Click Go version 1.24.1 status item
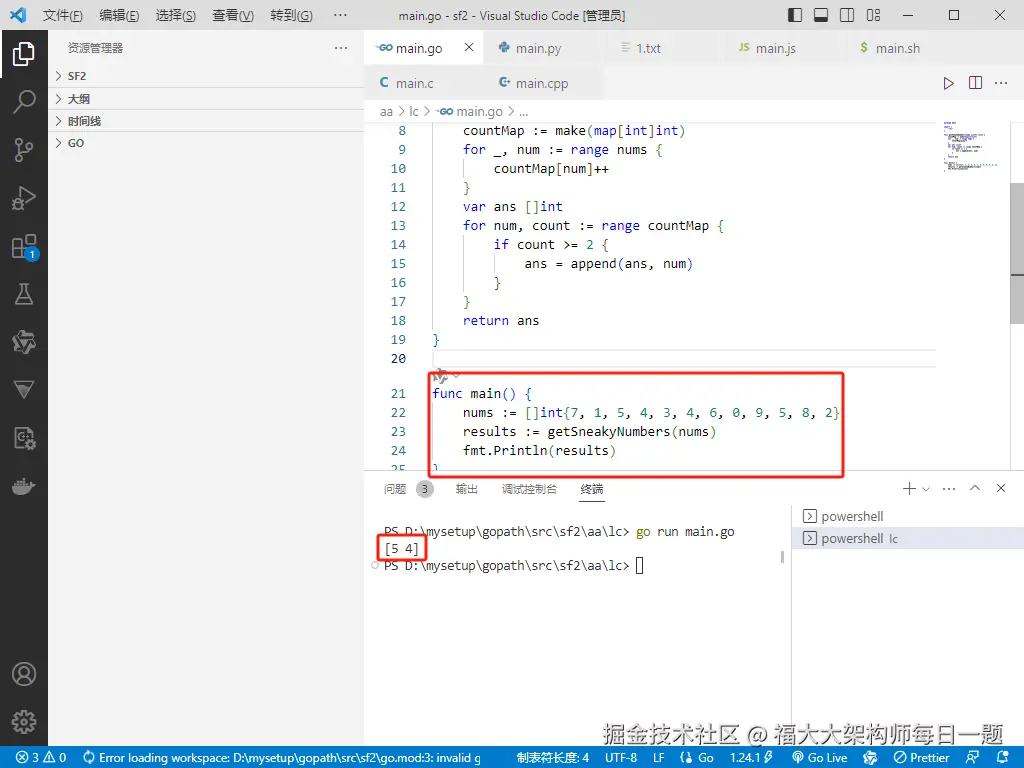 pos(751,758)
